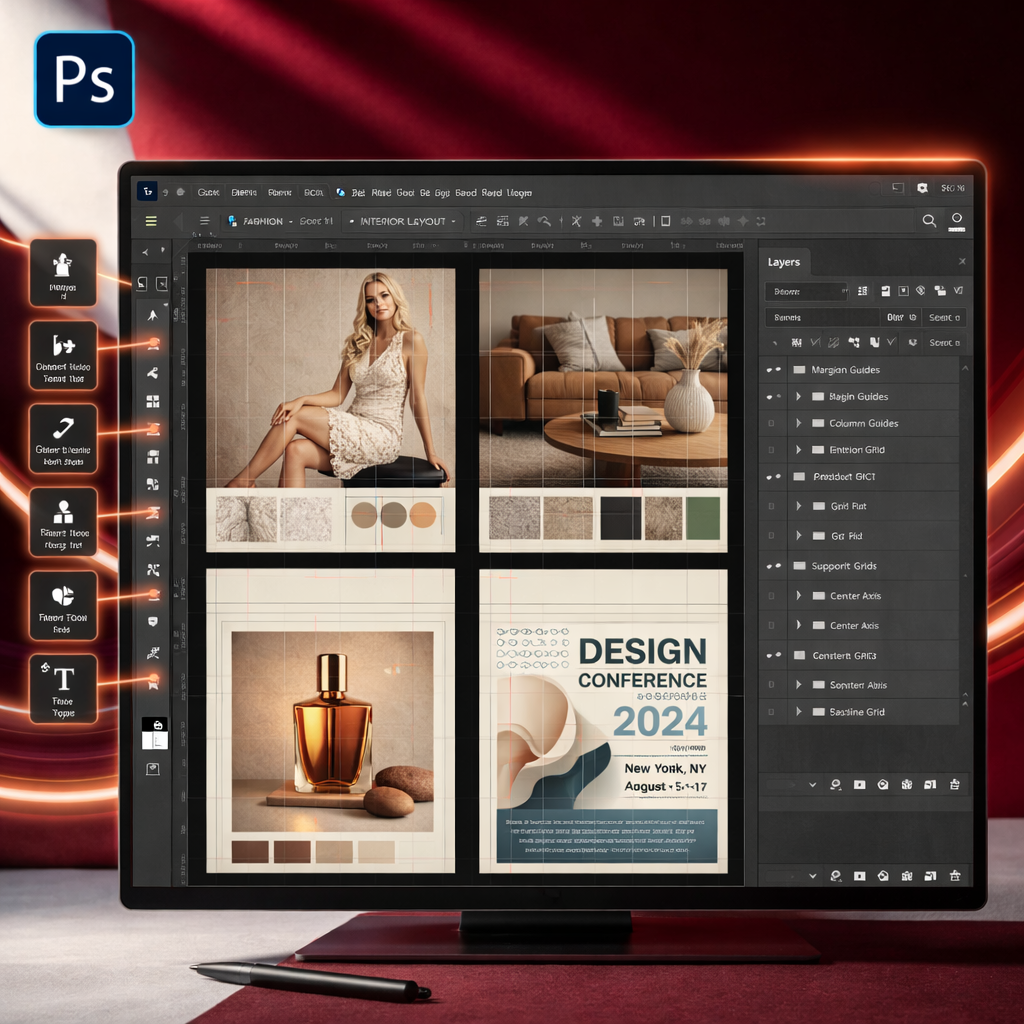The image size is (1024, 1024).
Task: Open the INTERIOR LAYOUT dropdown
Action: click(x=406, y=221)
